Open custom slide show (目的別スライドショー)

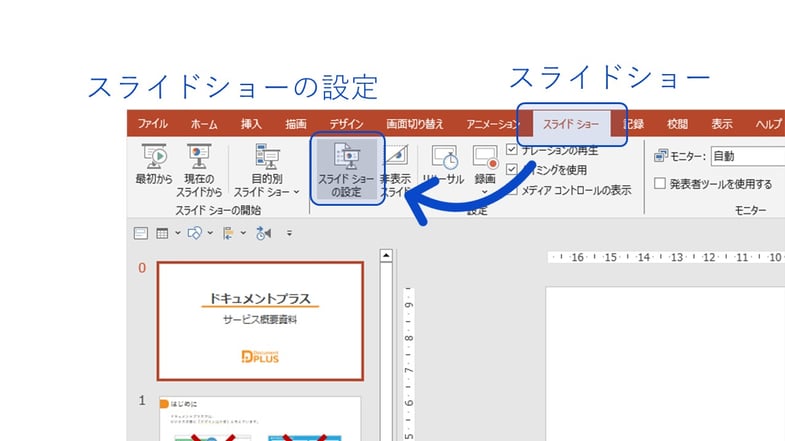(x=267, y=170)
